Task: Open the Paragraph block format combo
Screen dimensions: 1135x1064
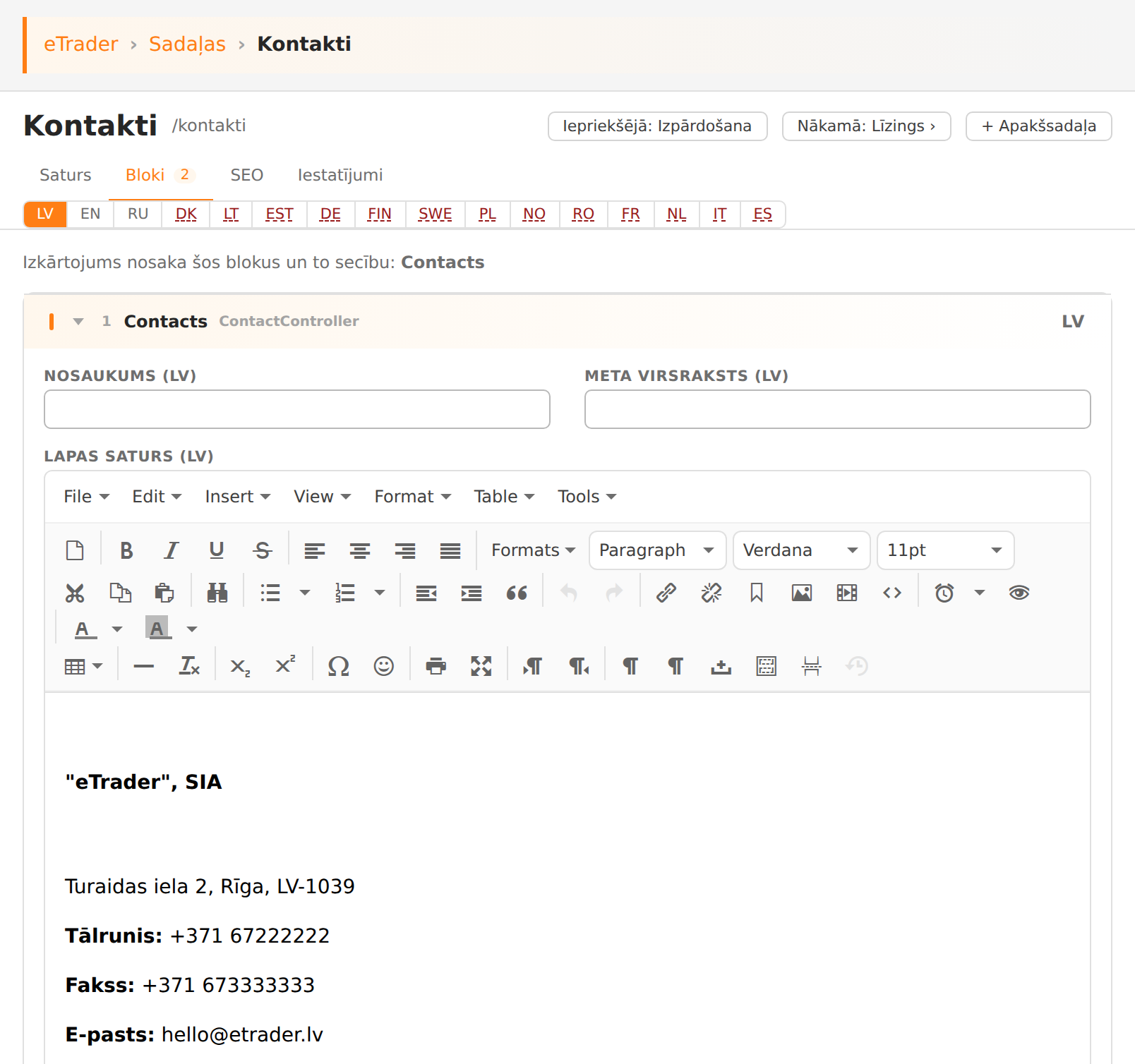Action: coord(657,550)
